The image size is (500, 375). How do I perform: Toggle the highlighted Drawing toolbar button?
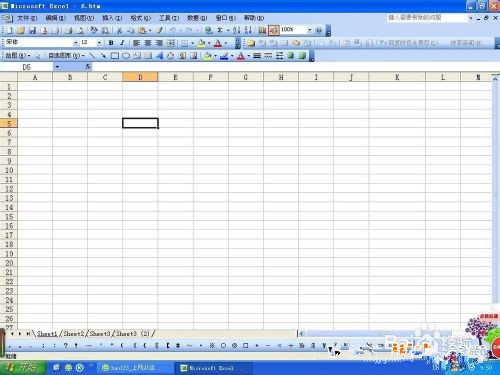(274, 30)
